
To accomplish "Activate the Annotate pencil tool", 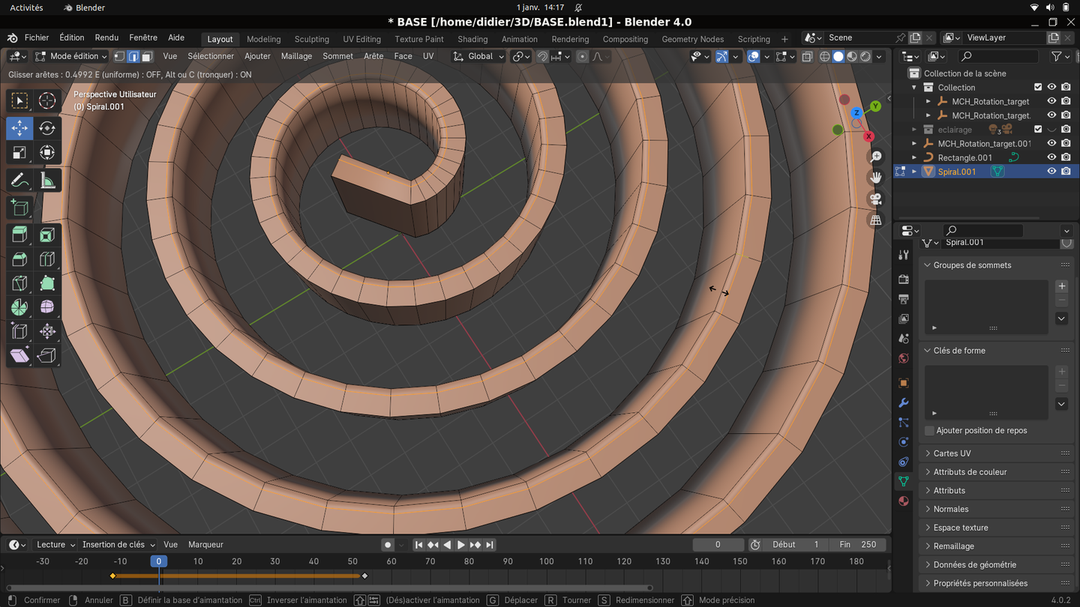I will (19, 181).
